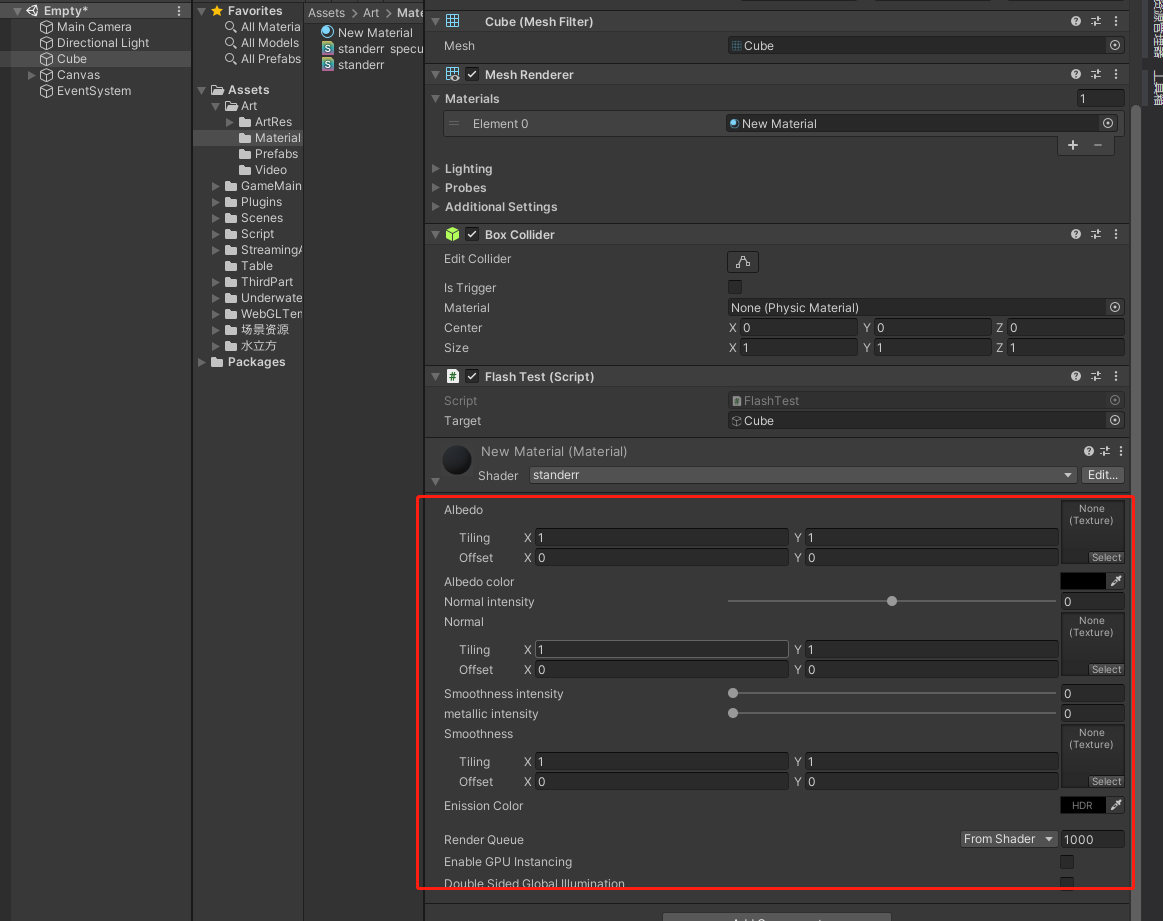Open Render Queue From Shader dropdown

pyautogui.click(x=1008, y=840)
